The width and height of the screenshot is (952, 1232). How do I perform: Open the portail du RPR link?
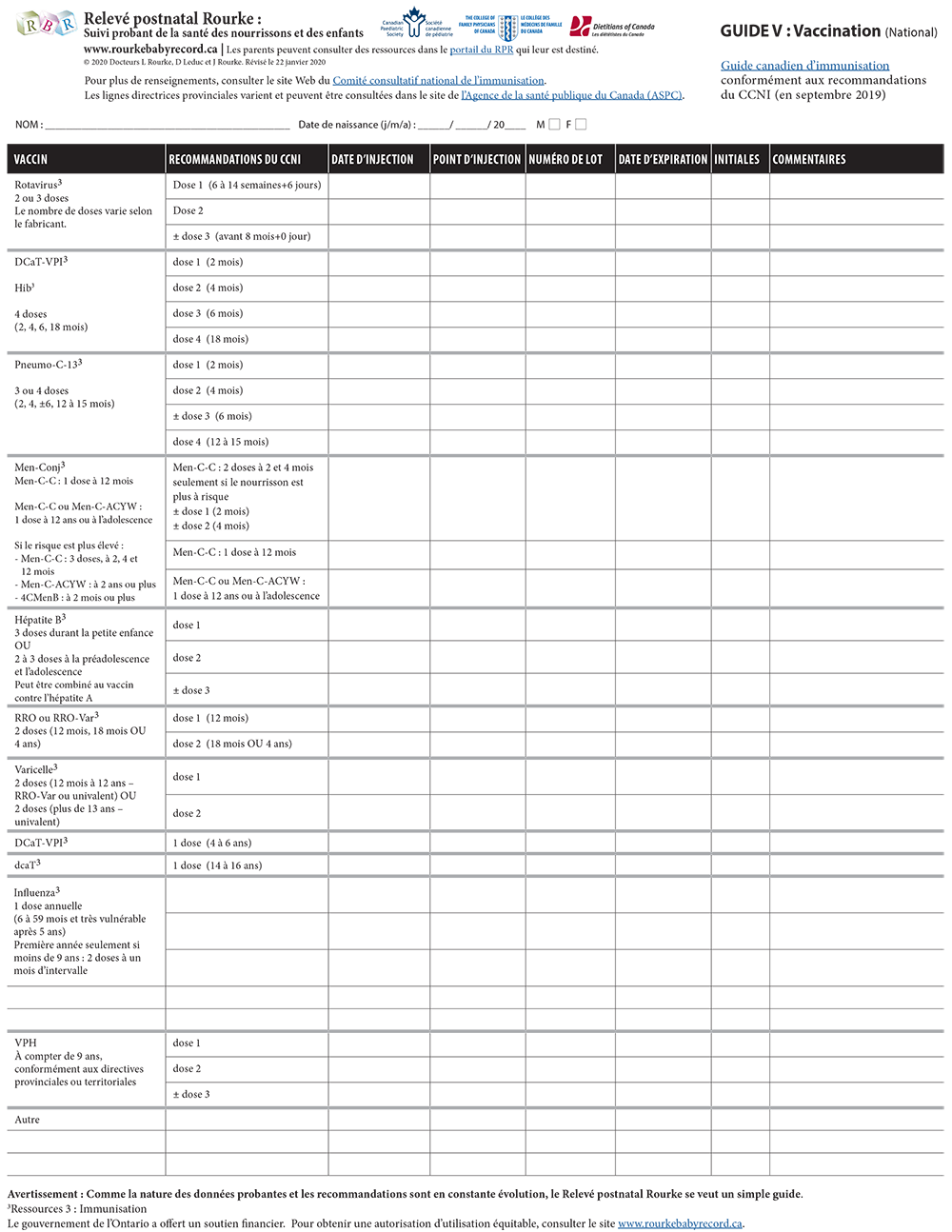(x=482, y=50)
